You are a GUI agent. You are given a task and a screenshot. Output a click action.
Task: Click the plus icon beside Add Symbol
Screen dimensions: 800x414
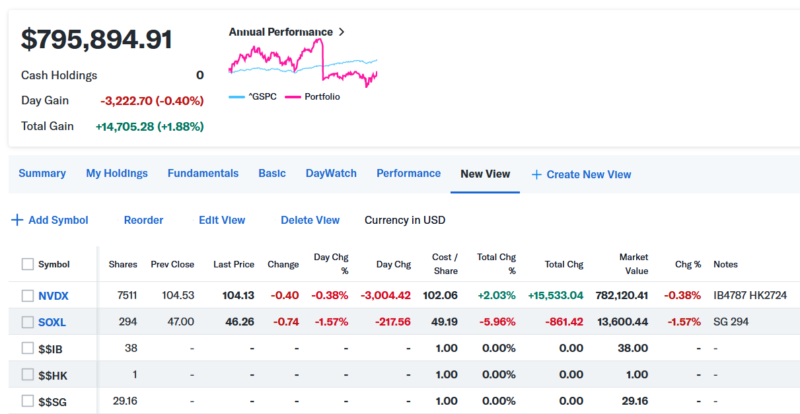[16, 220]
